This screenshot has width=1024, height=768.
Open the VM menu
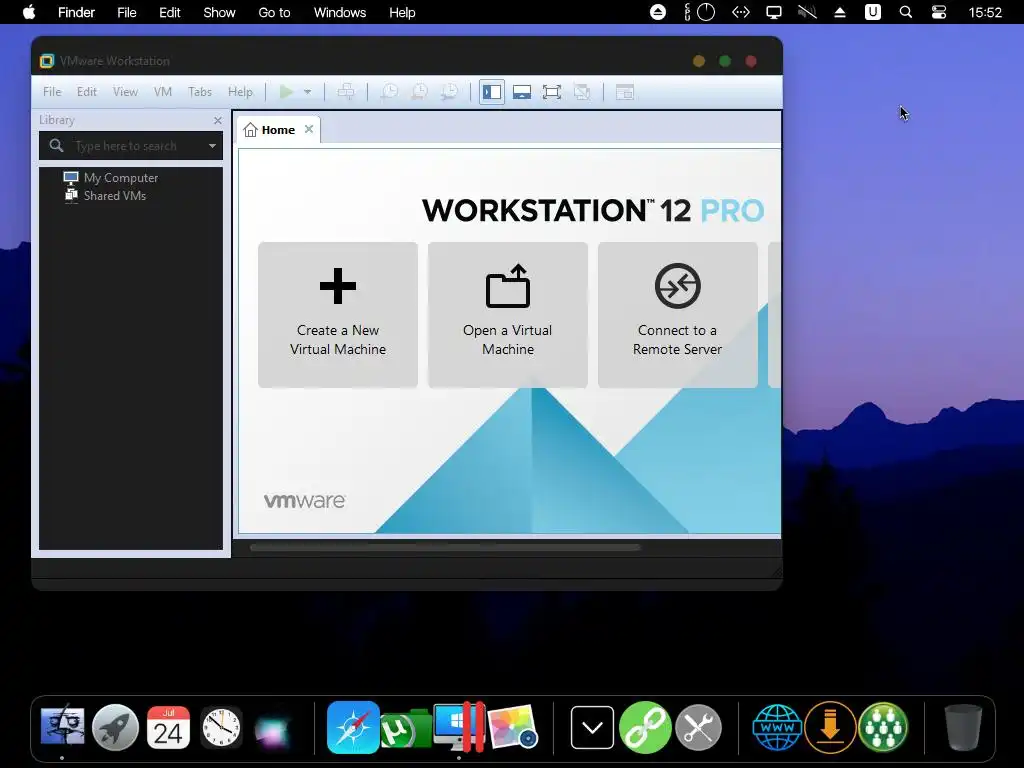tap(163, 92)
